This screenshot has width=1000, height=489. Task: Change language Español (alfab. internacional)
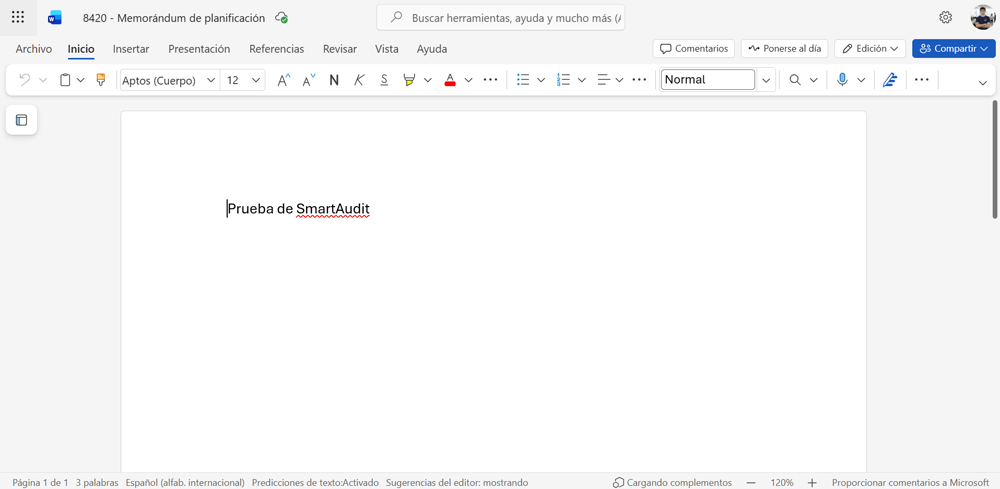point(185,483)
